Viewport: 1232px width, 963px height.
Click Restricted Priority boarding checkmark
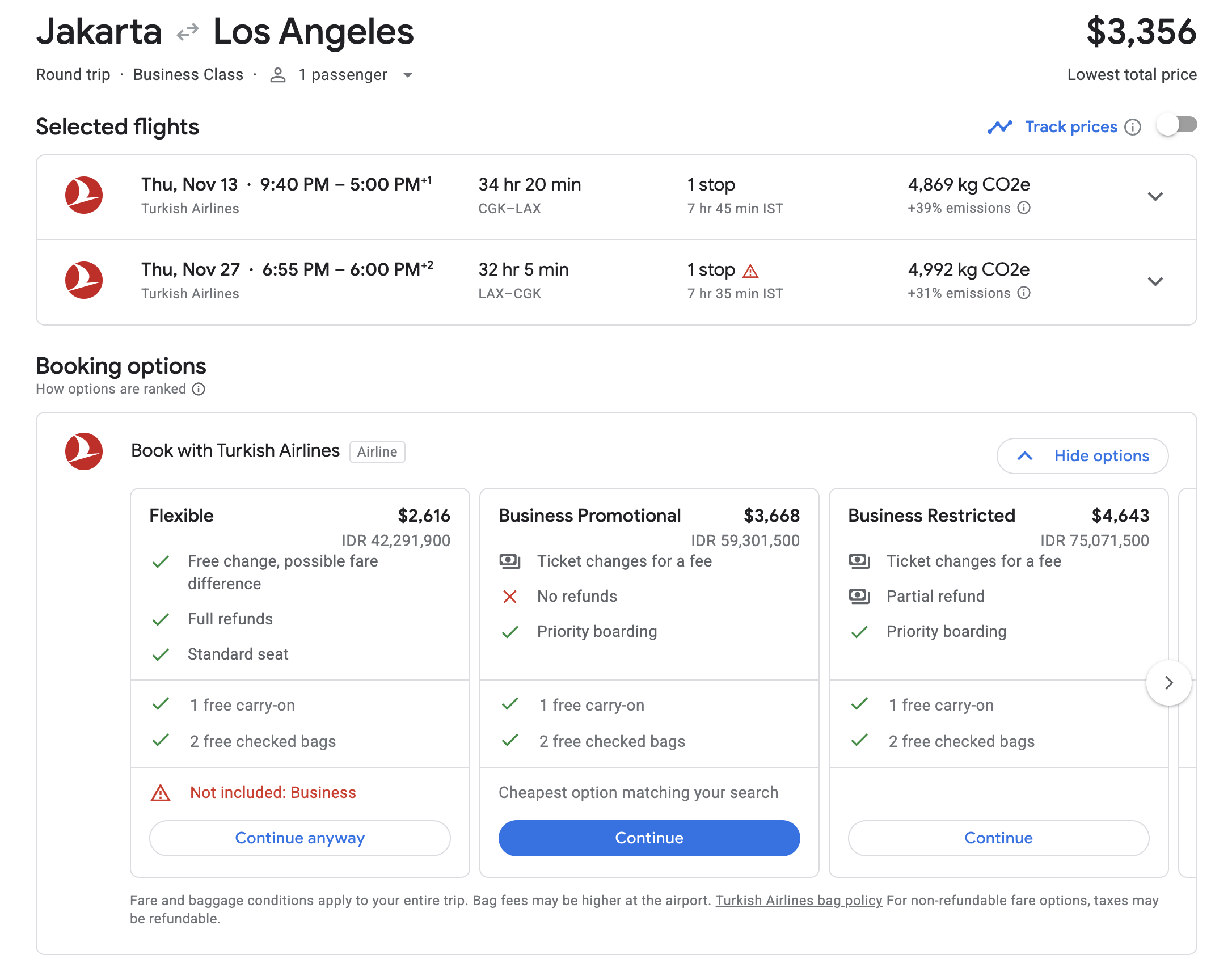coord(860,632)
